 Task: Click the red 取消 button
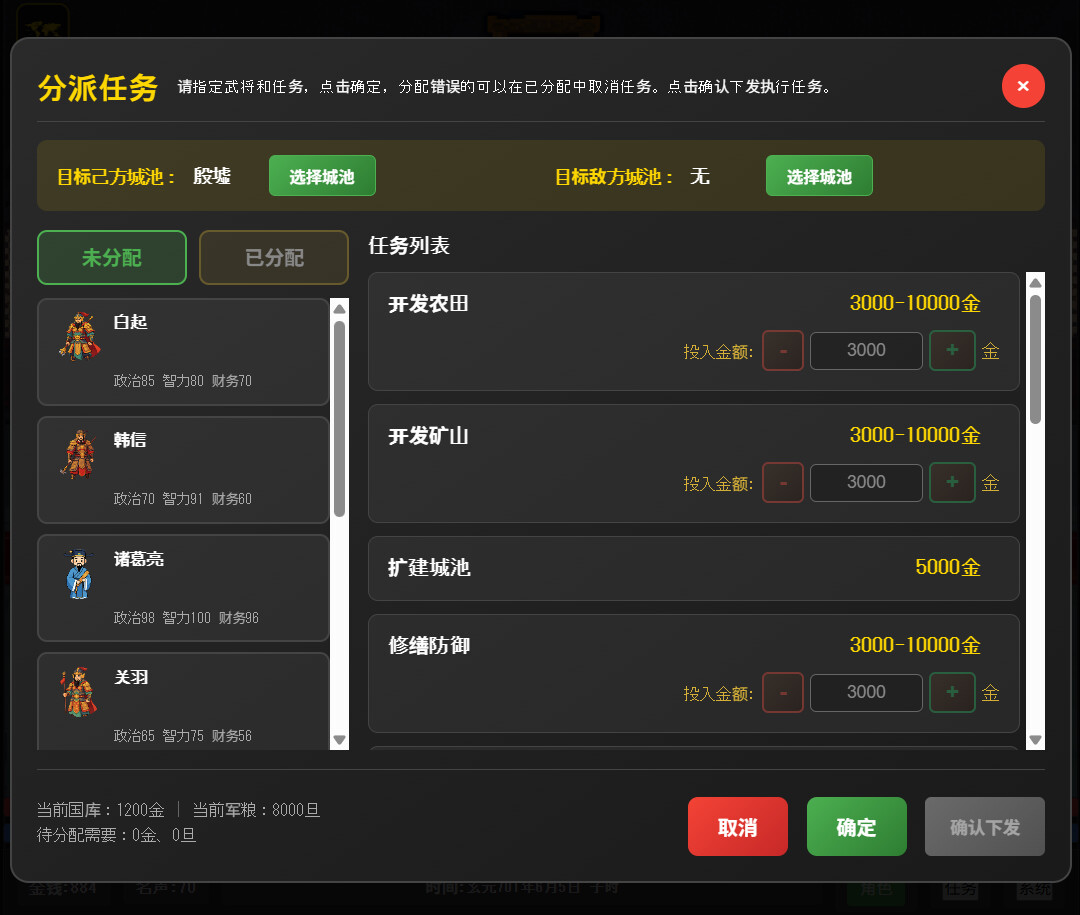[738, 827]
